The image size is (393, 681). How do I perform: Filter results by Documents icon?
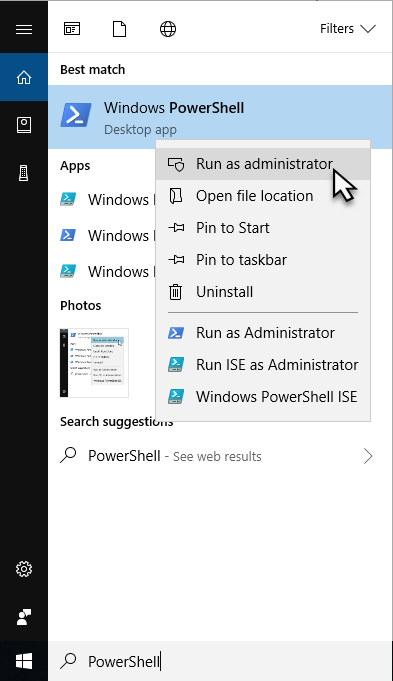point(119,29)
